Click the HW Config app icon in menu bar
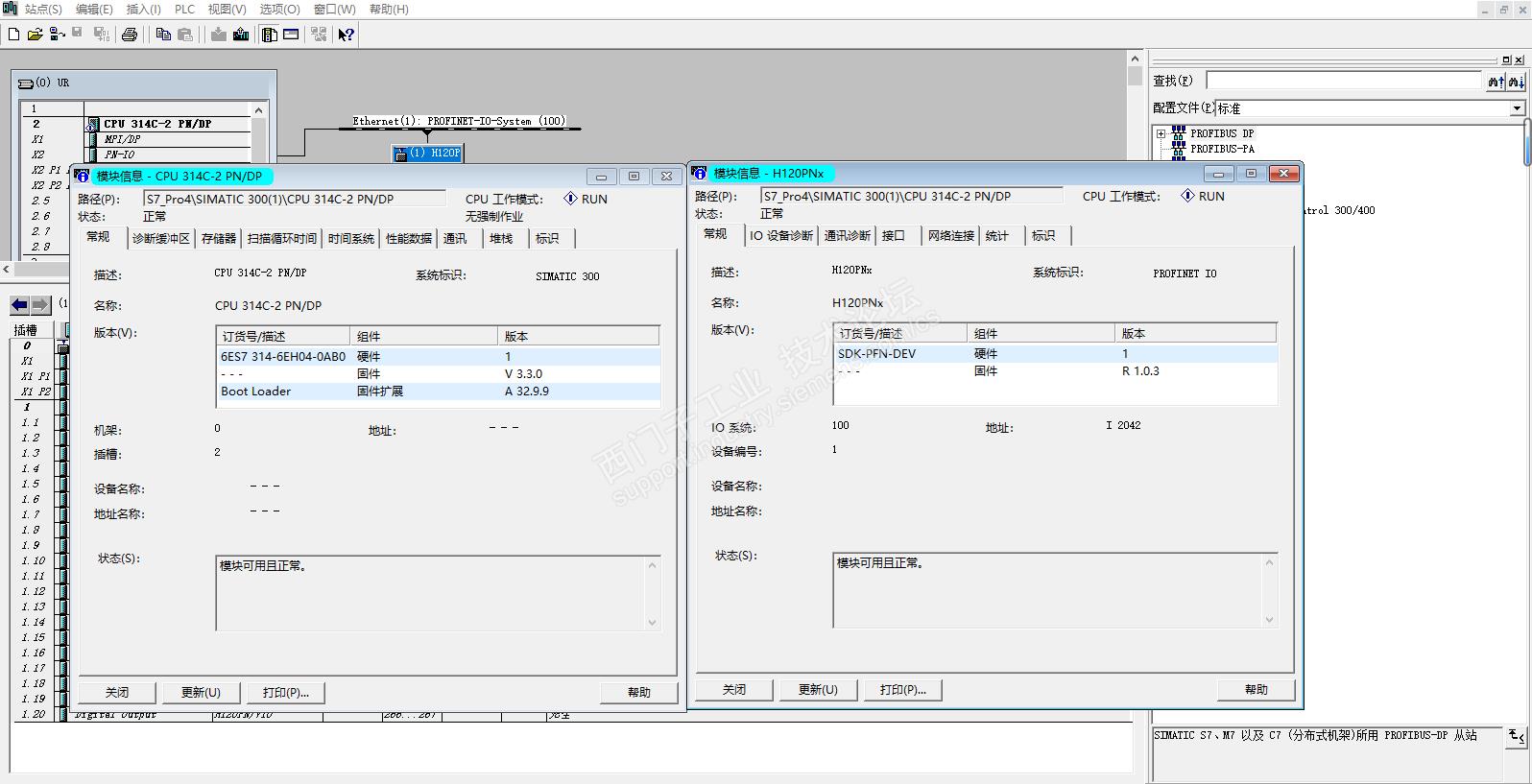The image size is (1532, 784). pyautogui.click(x=10, y=9)
